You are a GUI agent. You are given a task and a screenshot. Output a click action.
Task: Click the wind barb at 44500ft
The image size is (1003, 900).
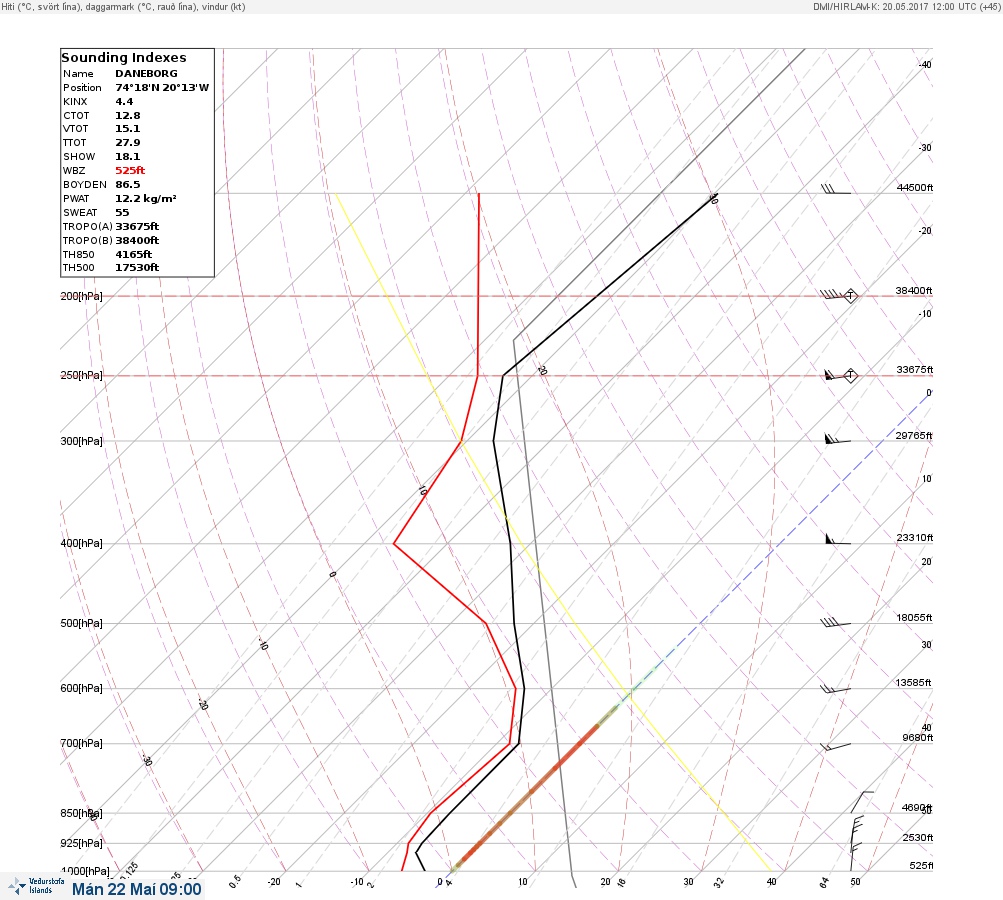click(x=835, y=189)
